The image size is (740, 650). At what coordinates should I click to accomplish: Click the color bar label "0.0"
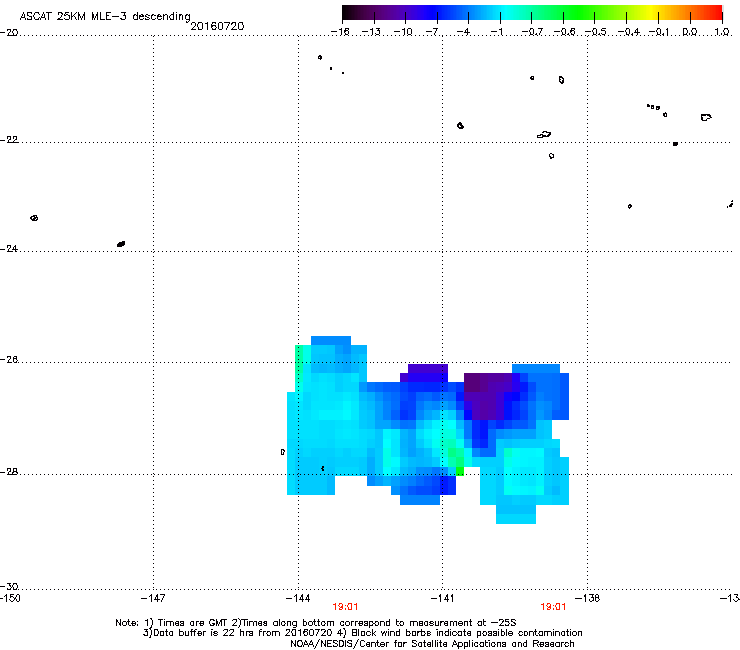[690, 32]
